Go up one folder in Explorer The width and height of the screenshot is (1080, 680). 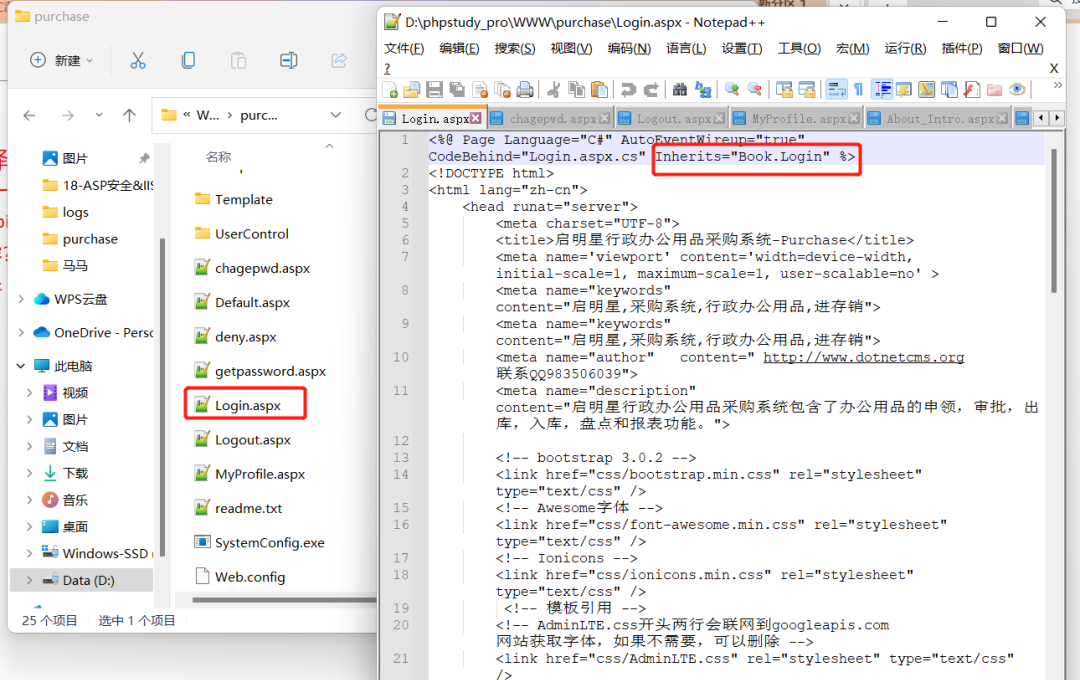pyautogui.click(x=129, y=115)
